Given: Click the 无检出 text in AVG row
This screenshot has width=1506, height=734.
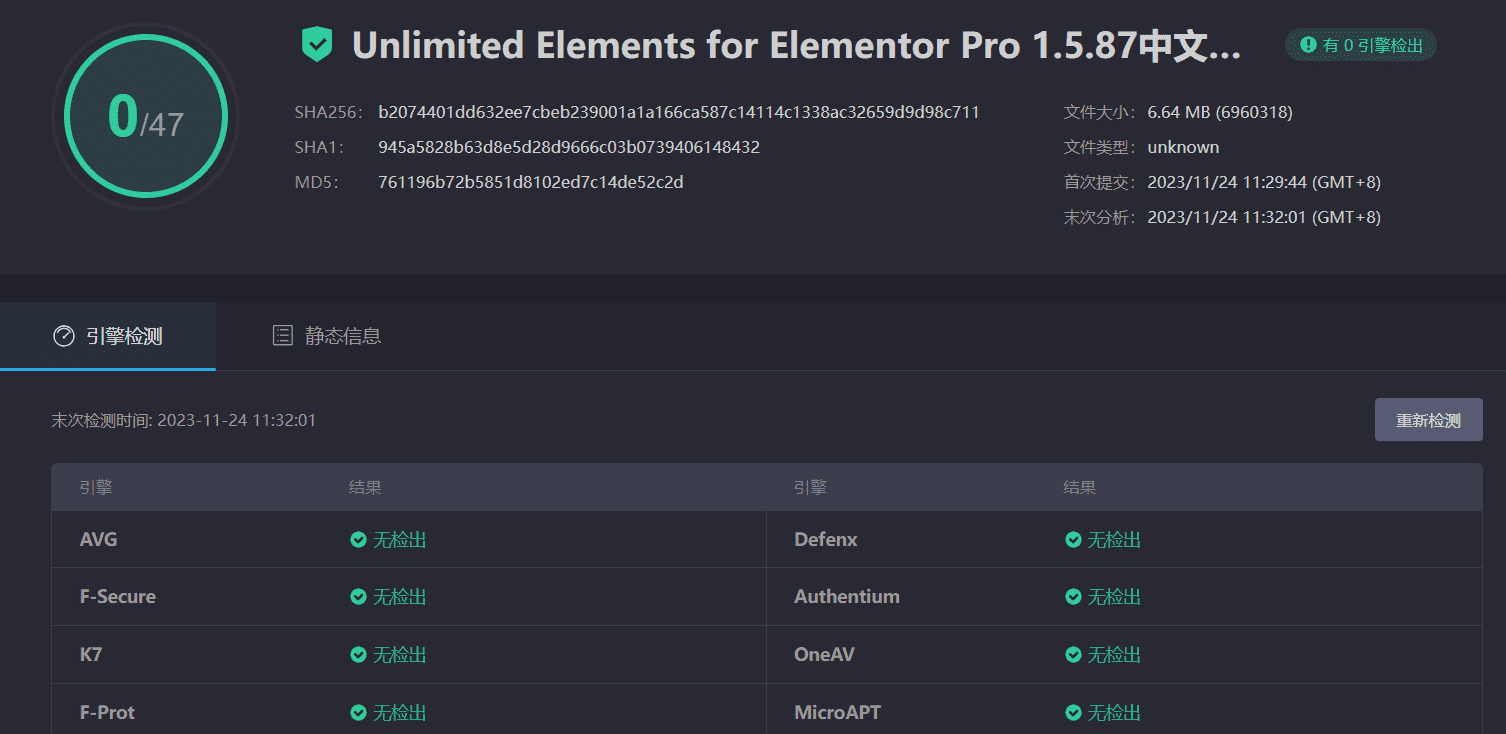Looking at the screenshot, I should pos(400,540).
